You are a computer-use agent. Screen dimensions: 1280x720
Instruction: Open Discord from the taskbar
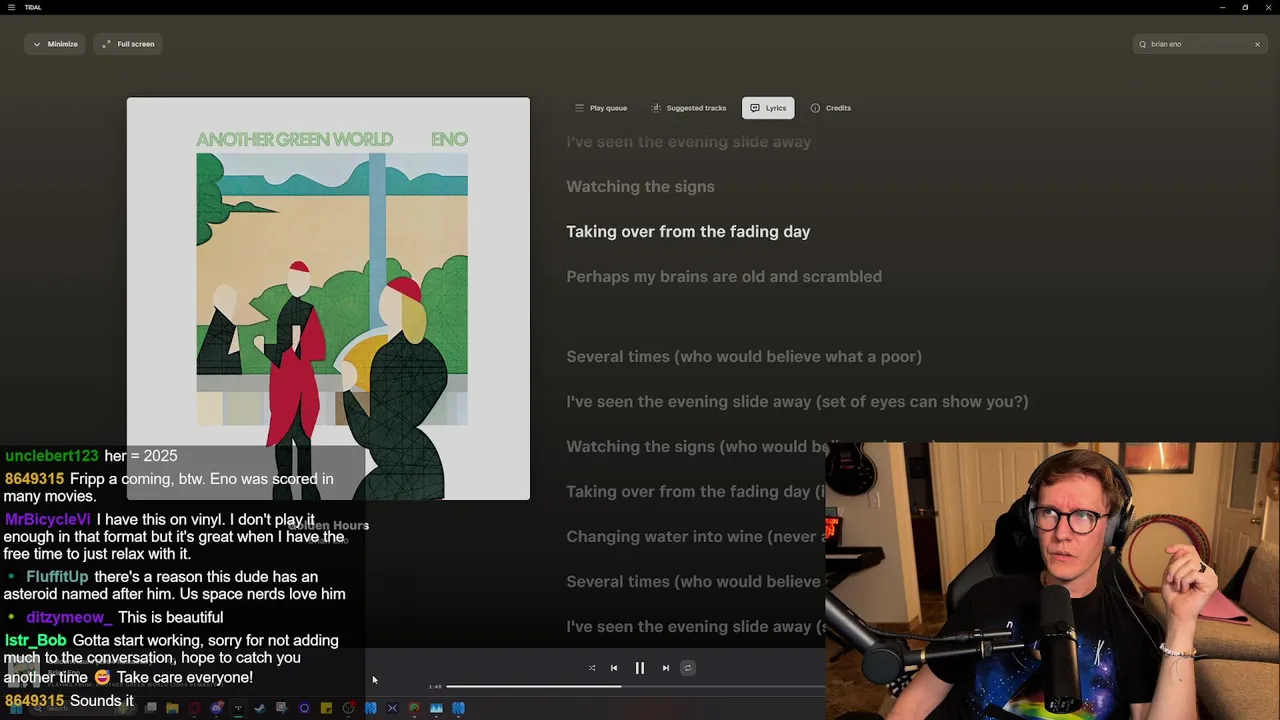click(216, 708)
